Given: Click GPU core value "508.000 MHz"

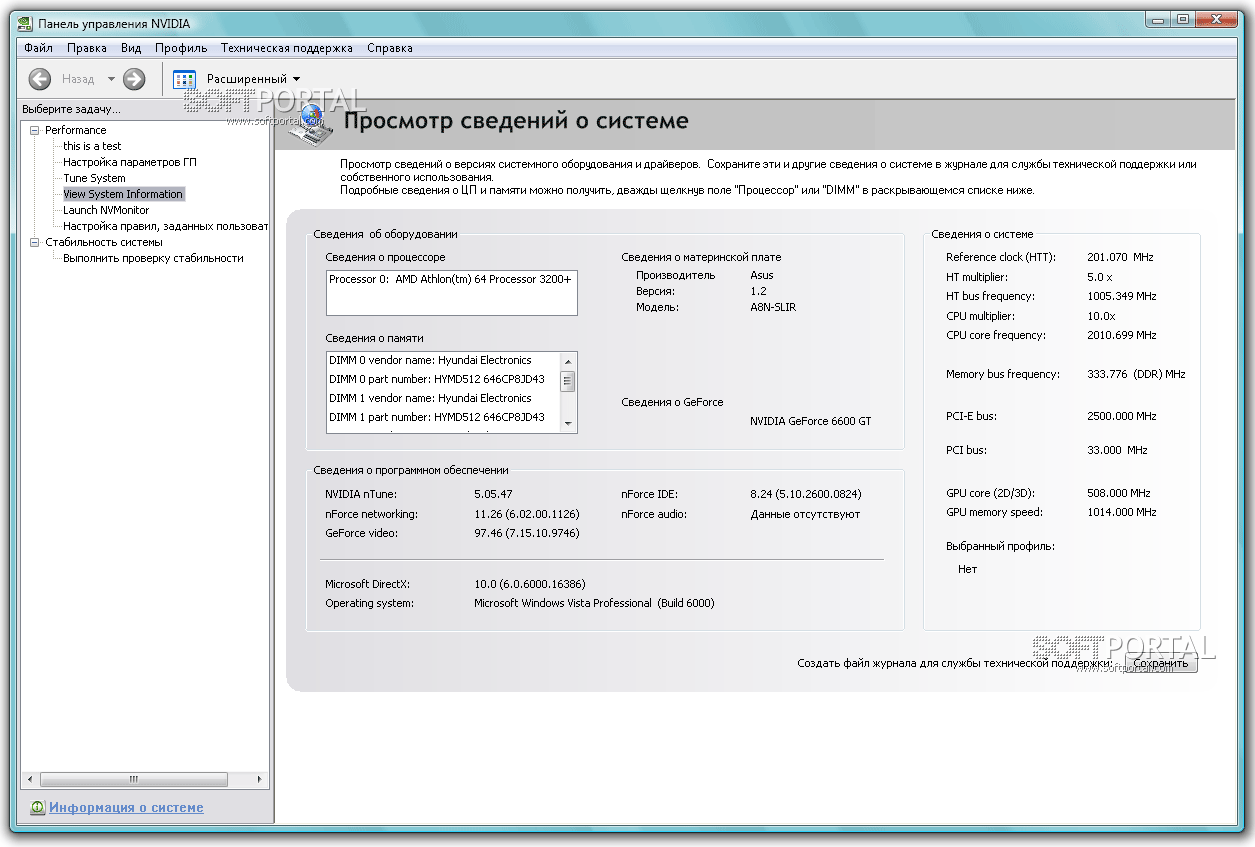Looking at the screenshot, I should point(1119,493).
